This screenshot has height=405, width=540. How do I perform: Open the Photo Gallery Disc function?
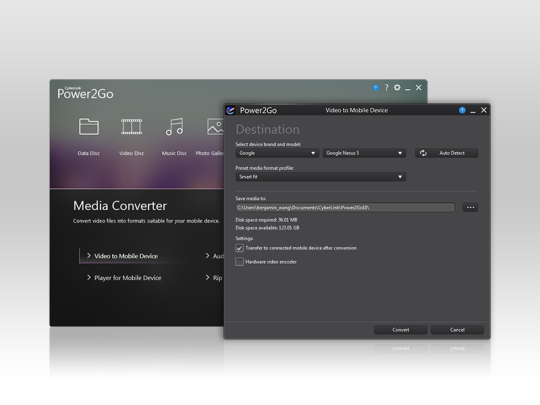[210, 137]
